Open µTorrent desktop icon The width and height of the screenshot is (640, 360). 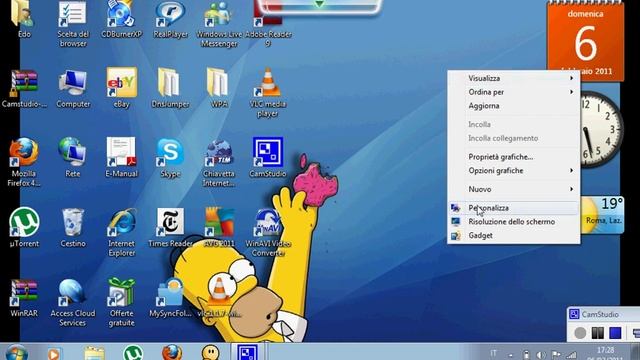[24, 228]
